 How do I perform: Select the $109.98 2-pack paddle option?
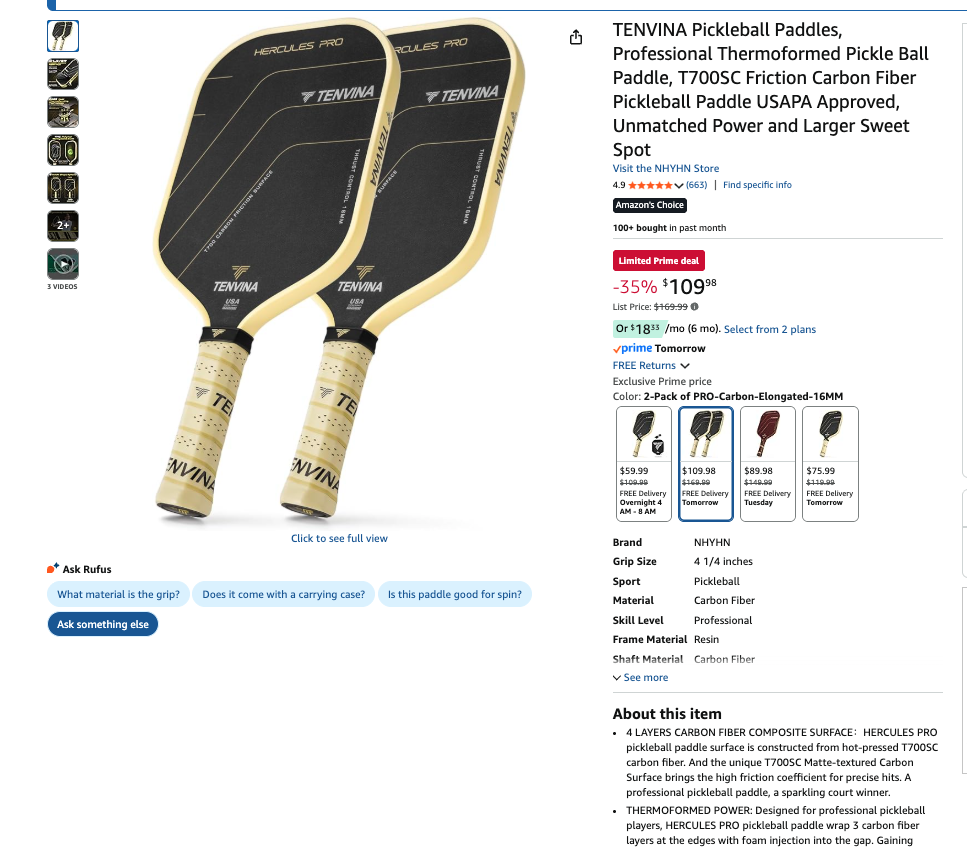(x=706, y=464)
